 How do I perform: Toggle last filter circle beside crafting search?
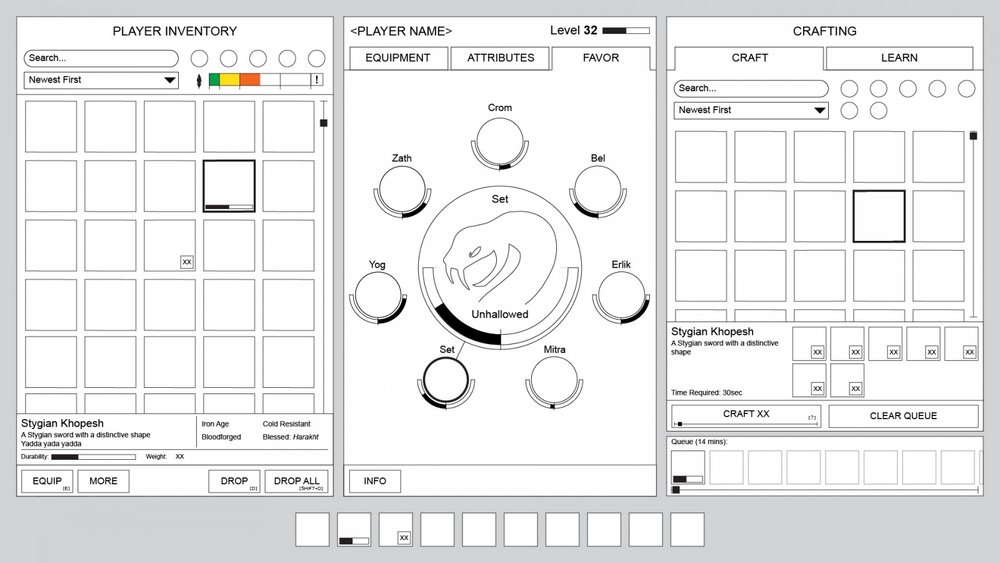pos(966,89)
